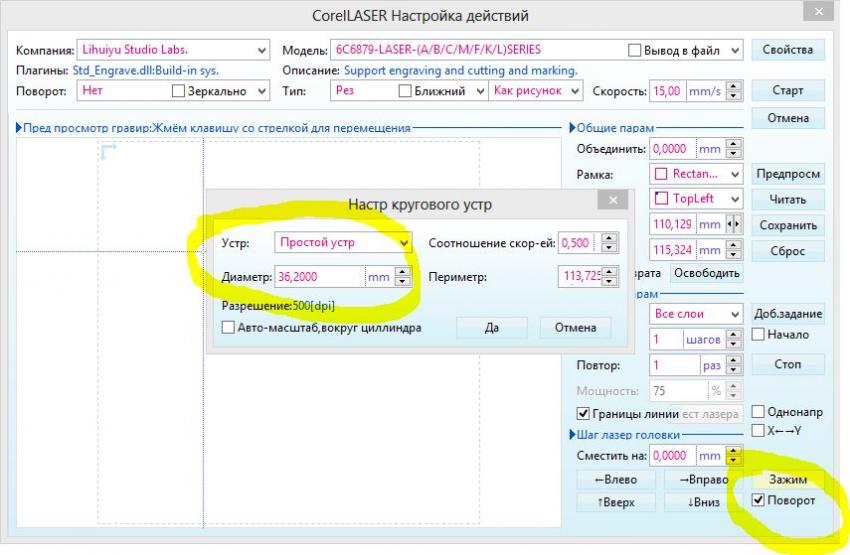Screen dimensions: 850x555
Task: Click the Диаметр spinner arrows
Action: pos(403,277)
